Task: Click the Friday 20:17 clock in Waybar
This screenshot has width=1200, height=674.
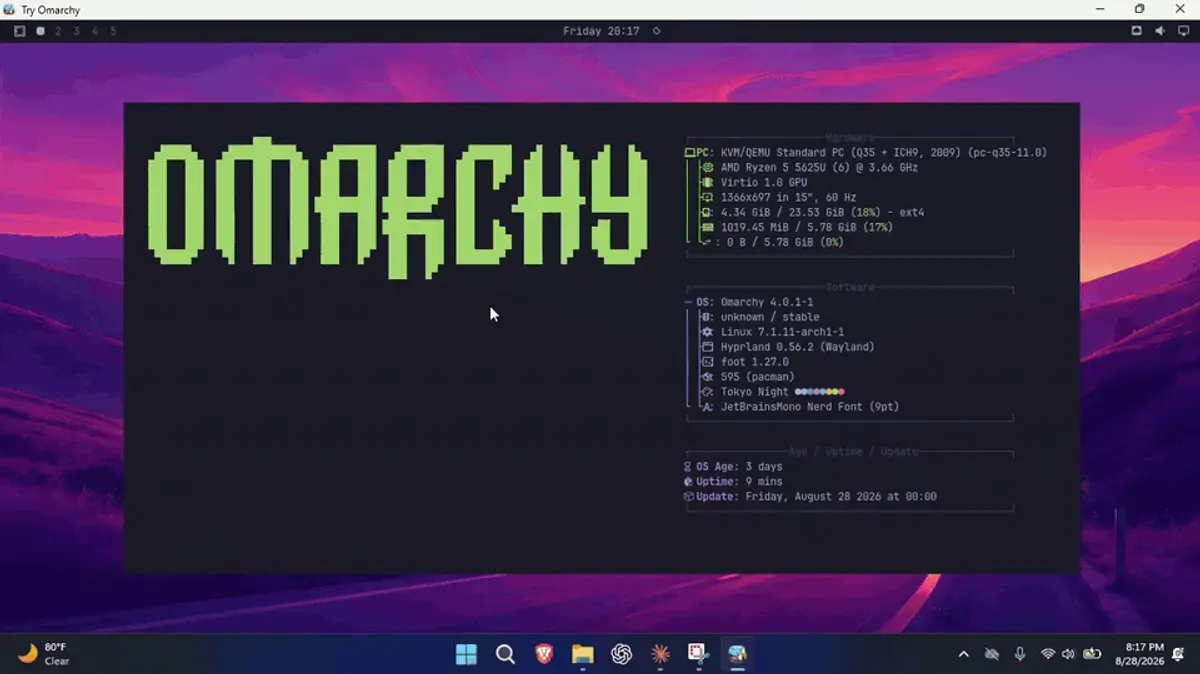Action: click(x=601, y=31)
